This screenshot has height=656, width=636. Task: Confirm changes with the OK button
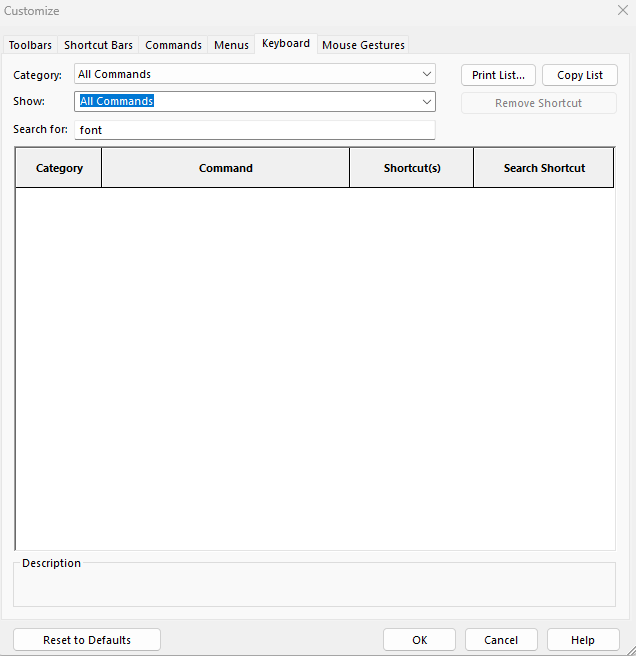pyautogui.click(x=419, y=640)
